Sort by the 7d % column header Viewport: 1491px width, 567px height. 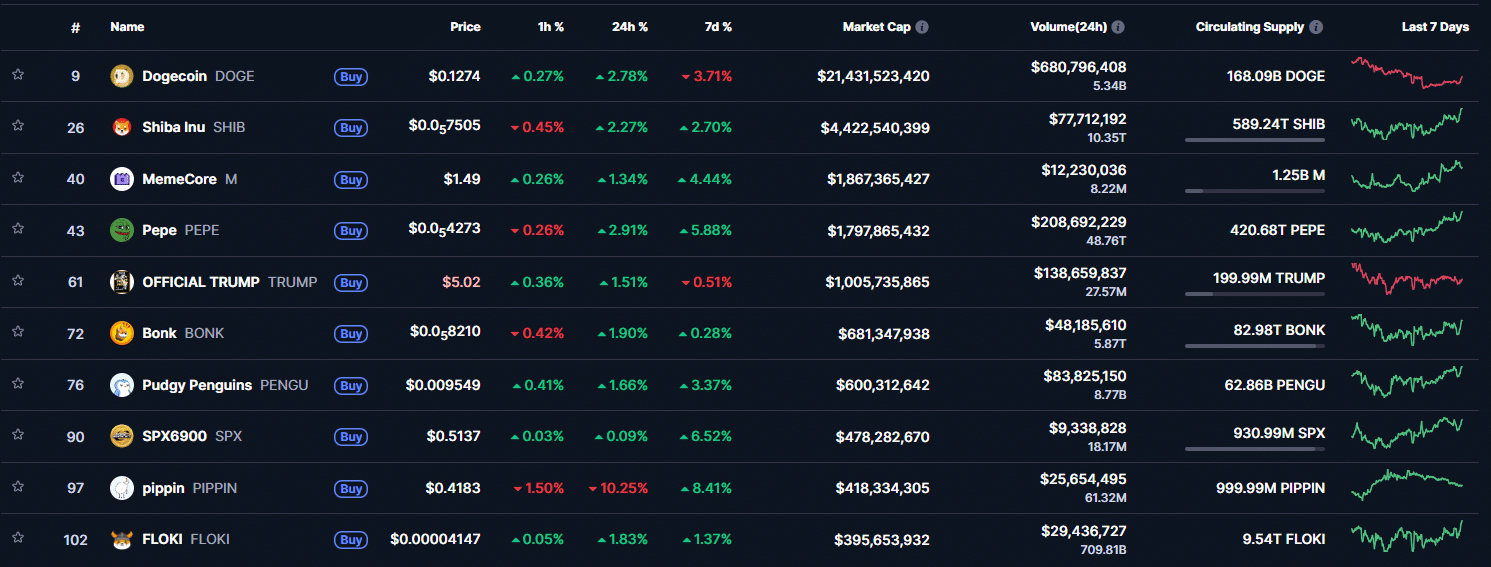click(x=717, y=27)
